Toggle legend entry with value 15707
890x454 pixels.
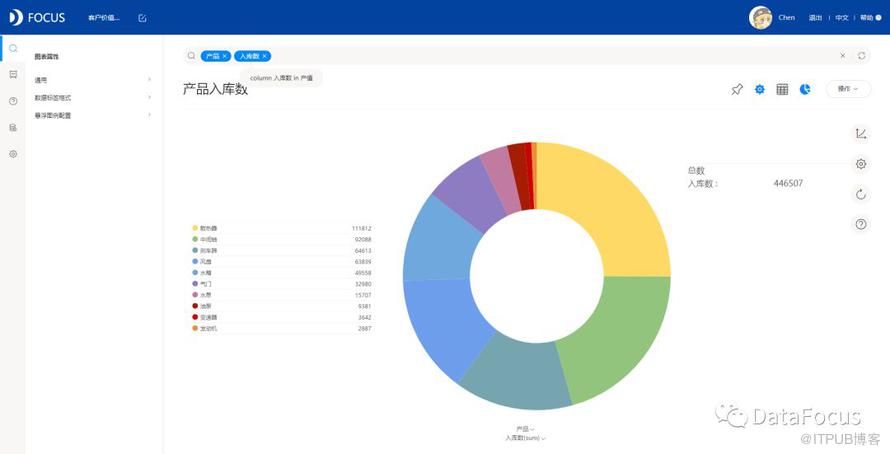tap(282, 295)
